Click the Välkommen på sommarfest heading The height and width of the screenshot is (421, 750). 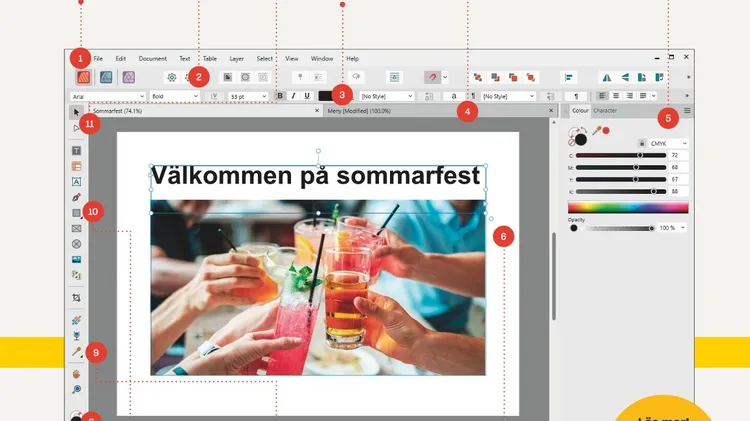[315, 176]
